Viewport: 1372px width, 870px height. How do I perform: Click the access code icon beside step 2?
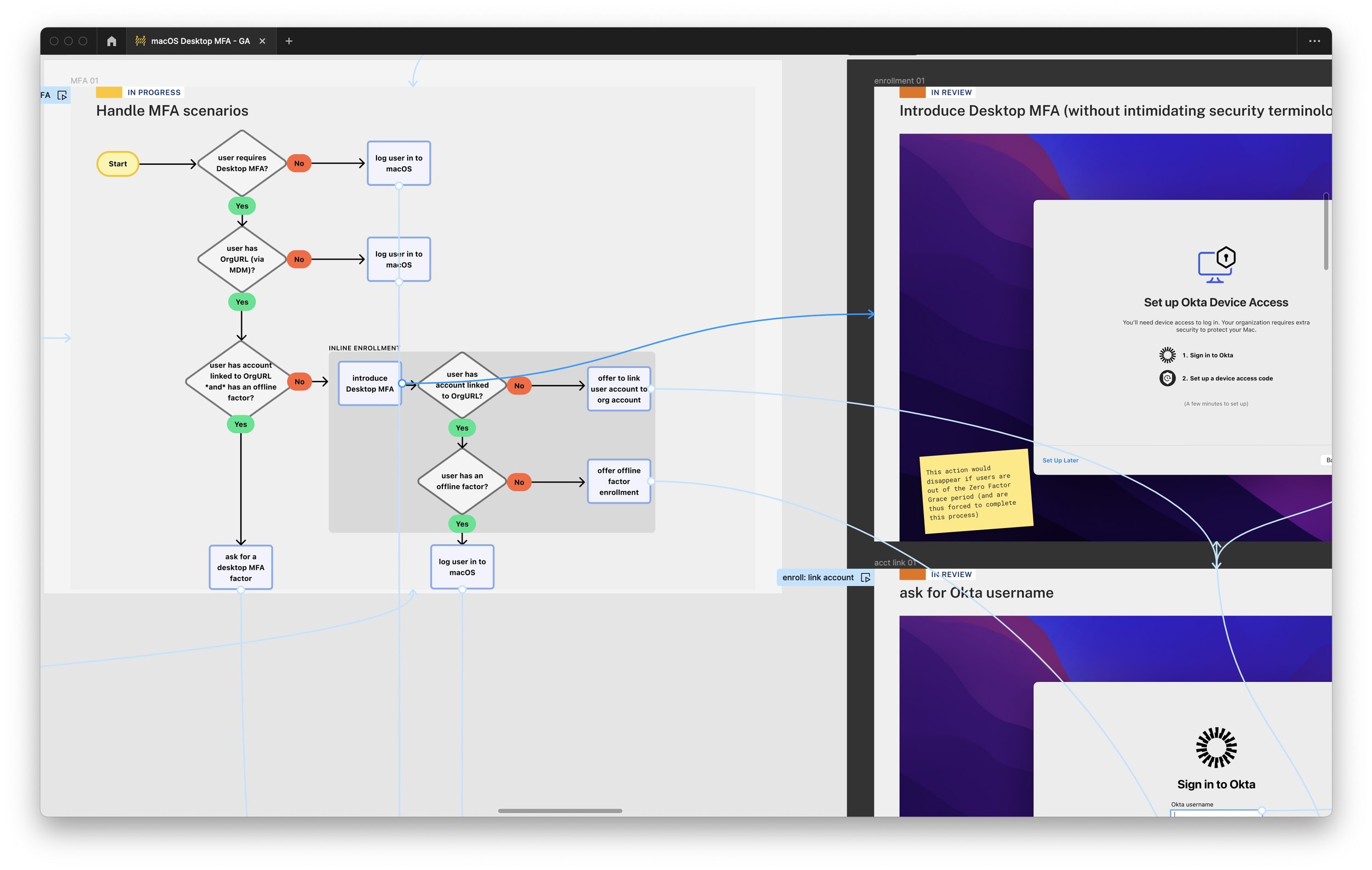[x=1167, y=378]
